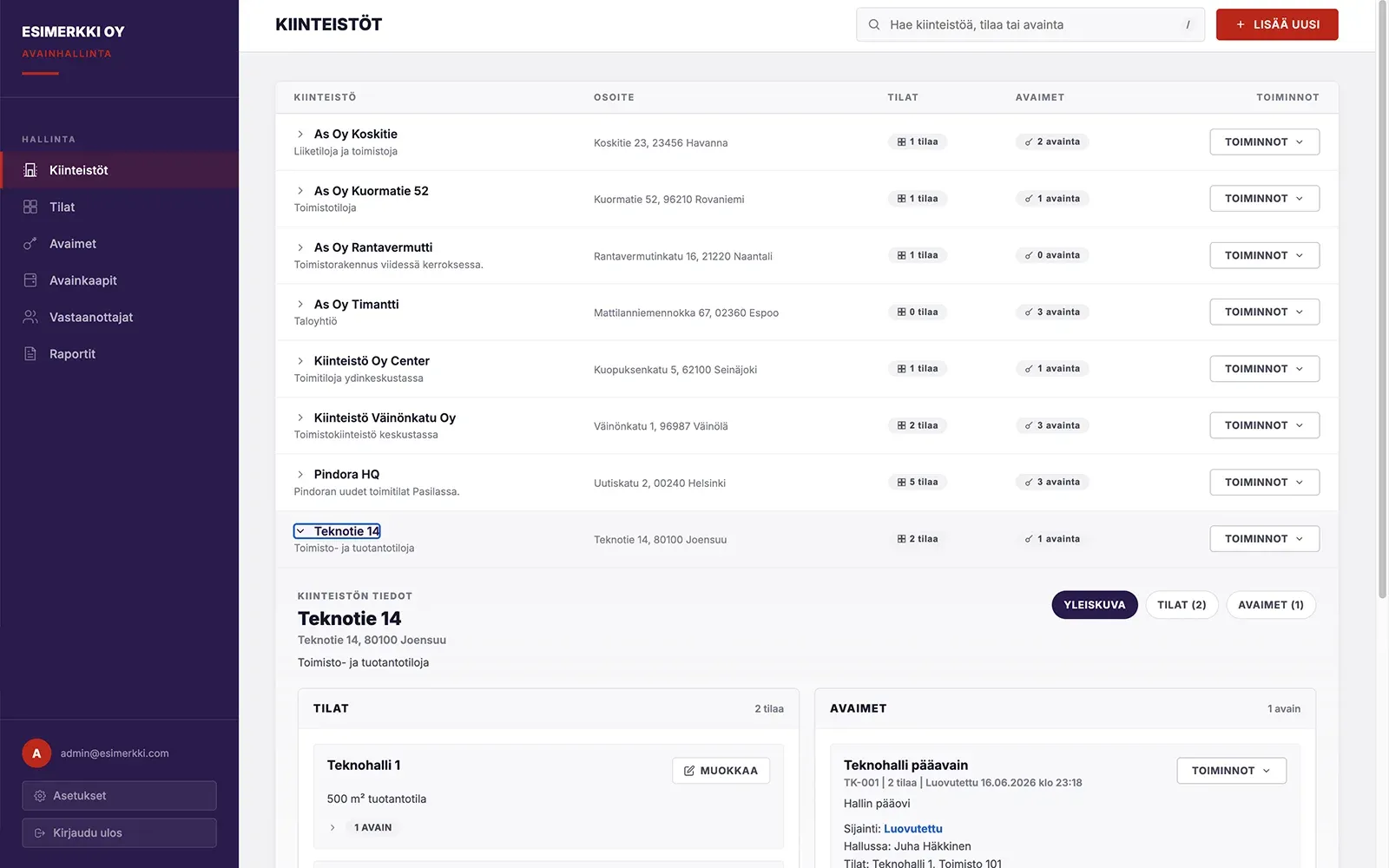Screen dimensions: 1389x868
Task: Open Toiminnot dropdown for Kiinteistö Väinönkatu Oy
Action: [1264, 425]
